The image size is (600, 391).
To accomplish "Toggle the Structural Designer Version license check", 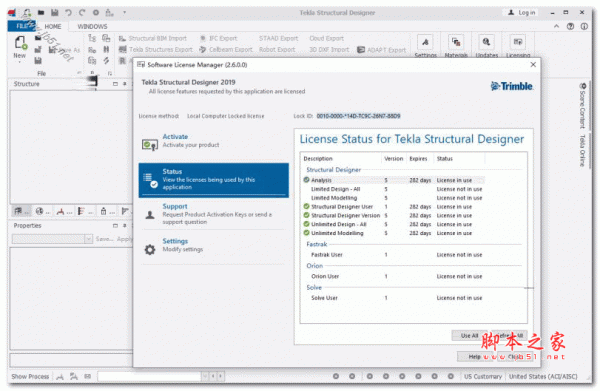I will coord(306,215).
